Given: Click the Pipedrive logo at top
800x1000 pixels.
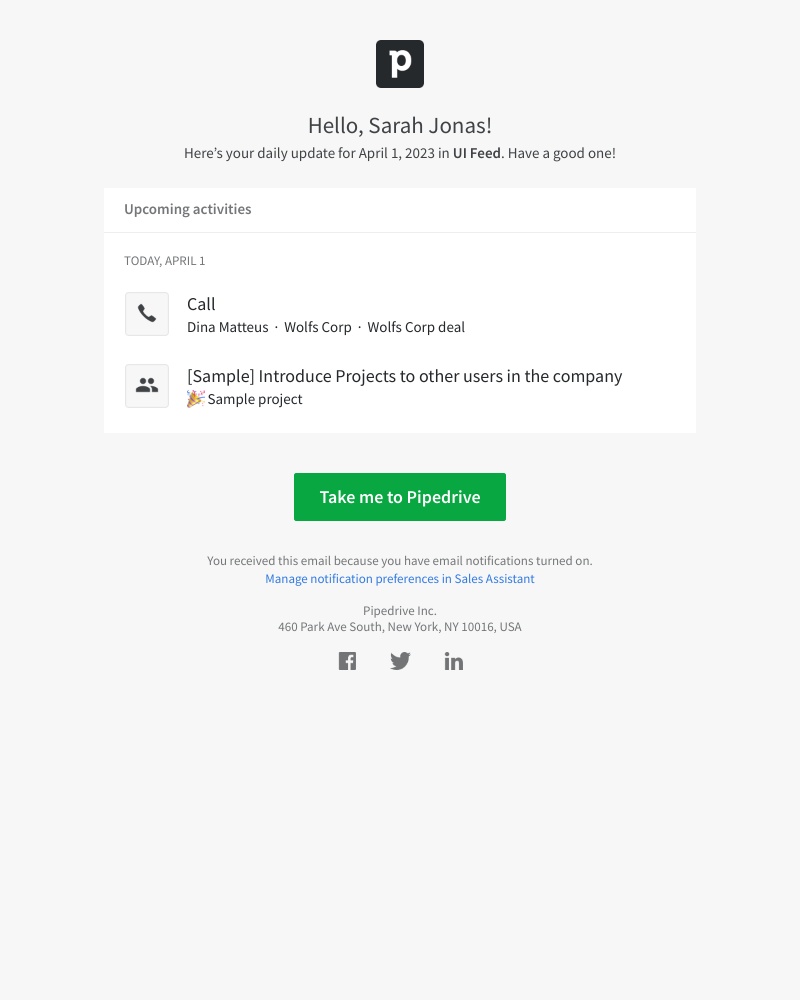Looking at the screenshot, I should click(400, 64).
